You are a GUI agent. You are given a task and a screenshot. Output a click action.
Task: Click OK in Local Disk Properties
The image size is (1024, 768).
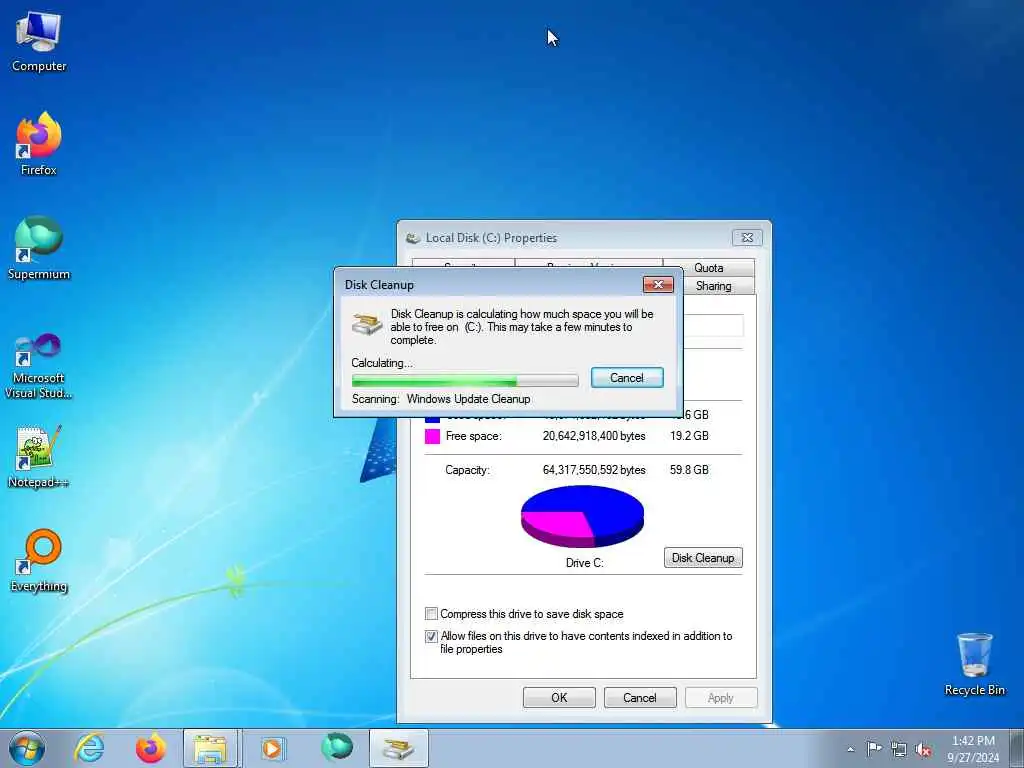pos(559,697)
